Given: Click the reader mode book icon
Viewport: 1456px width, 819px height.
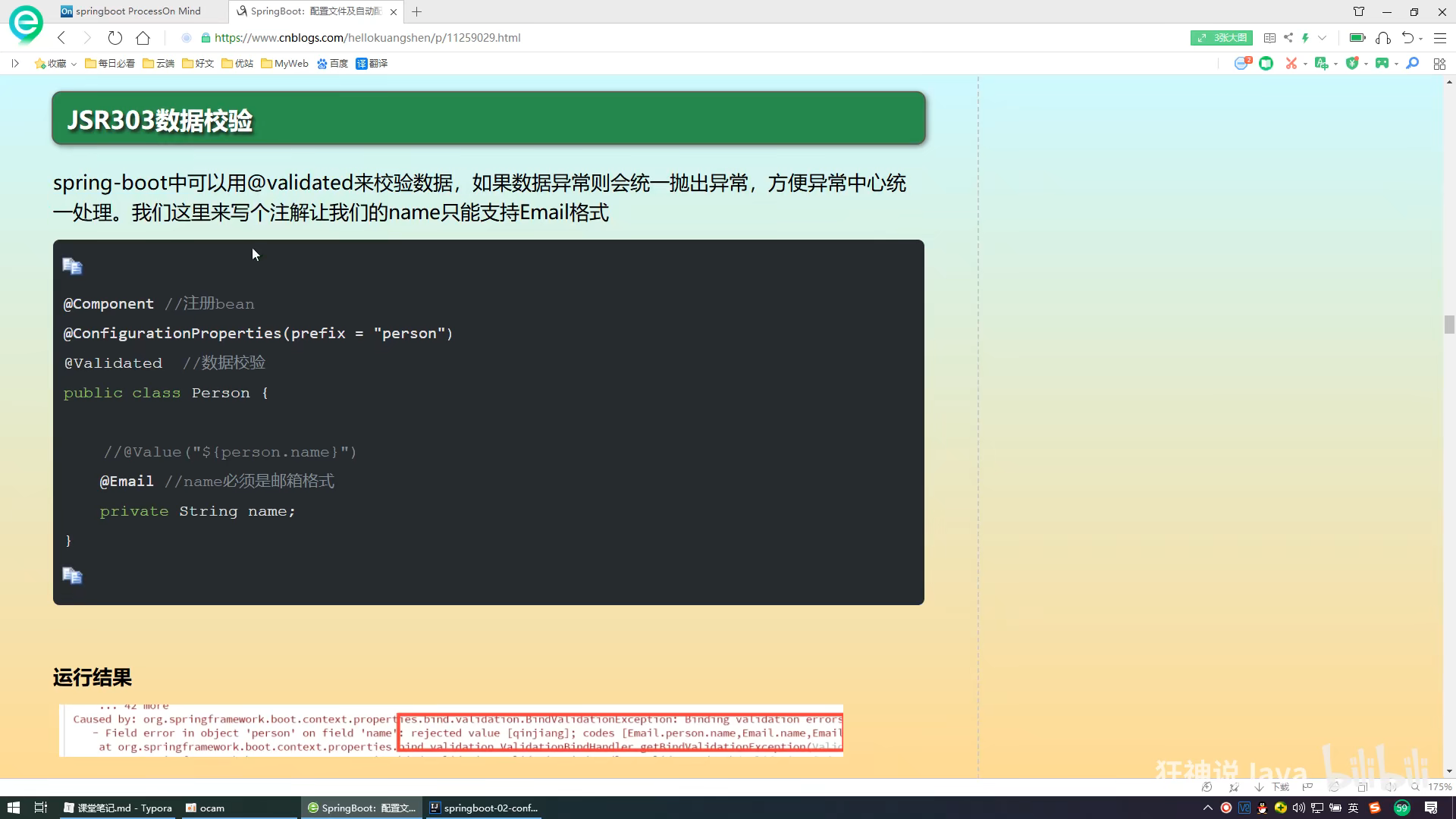Looking at the screenshot, I should 1269,38.
